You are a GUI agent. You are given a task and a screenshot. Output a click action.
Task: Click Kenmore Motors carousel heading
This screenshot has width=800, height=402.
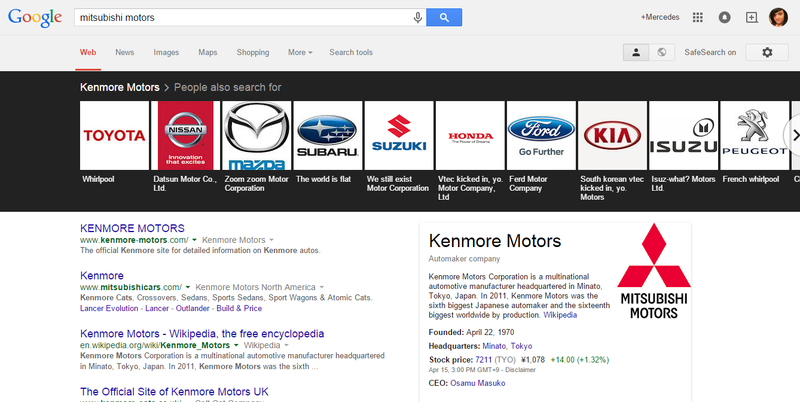119,87
